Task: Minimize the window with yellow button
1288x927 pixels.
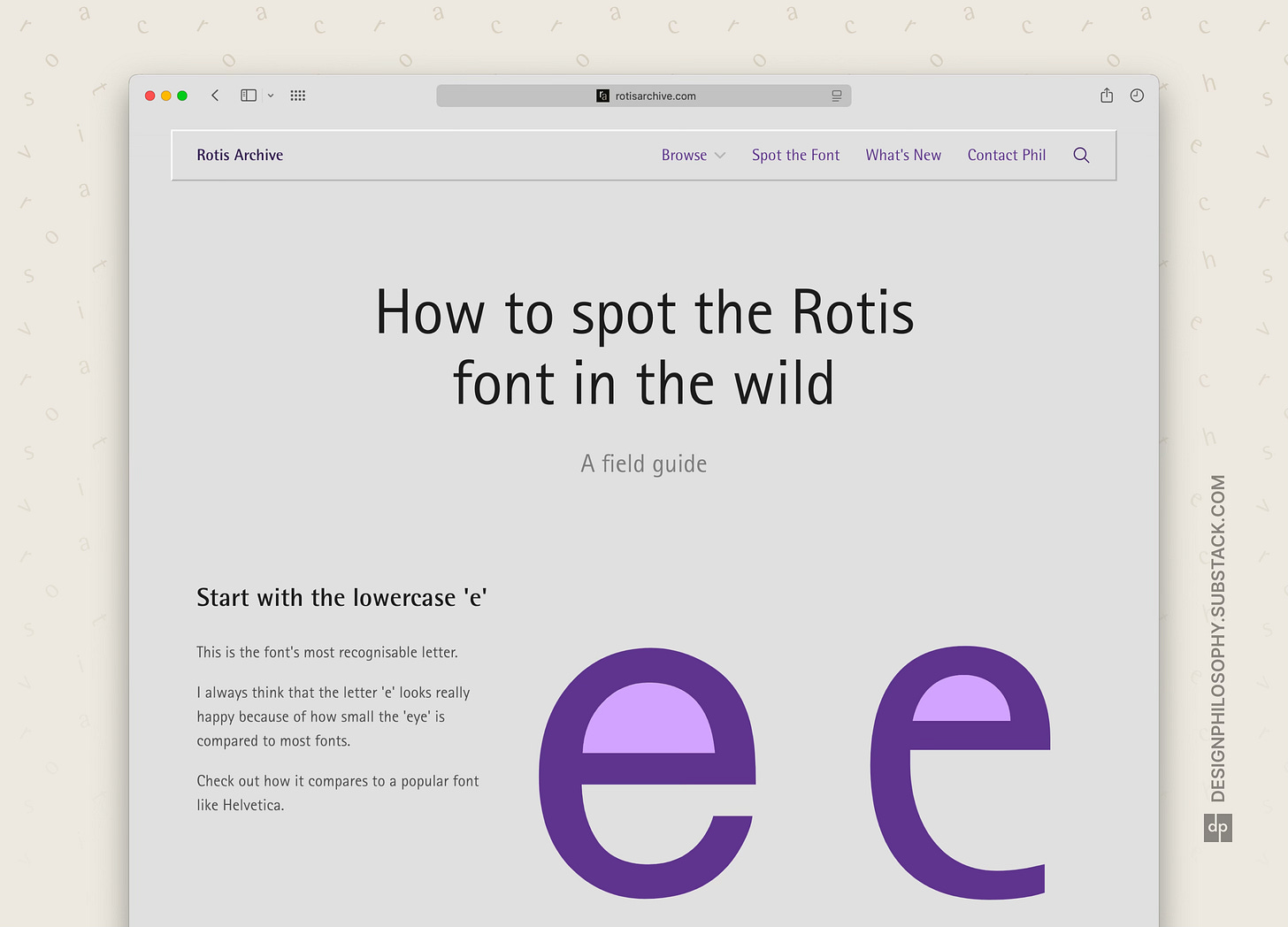Action: point(166,96)
